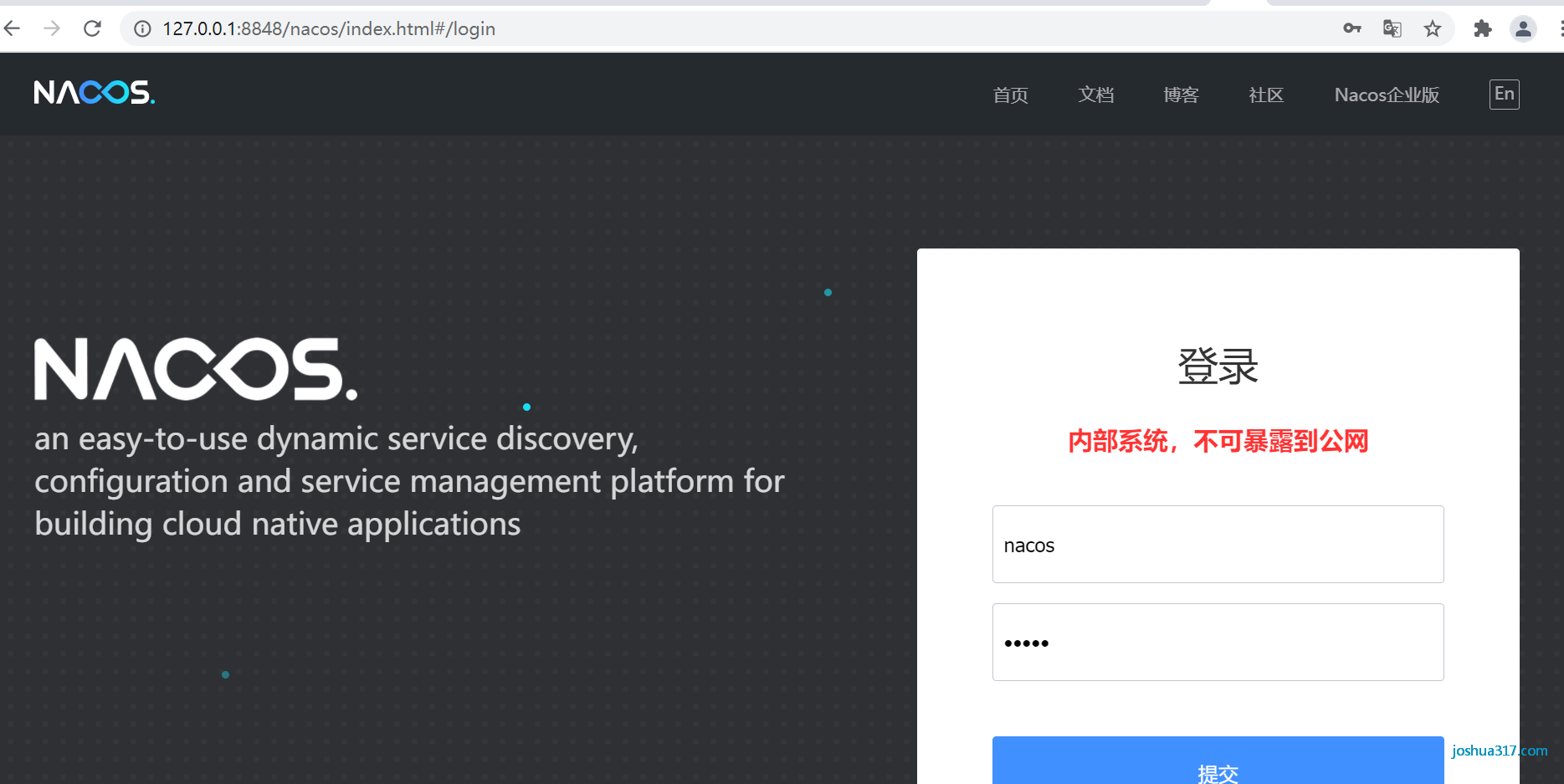This screenshot has height=784, width=1564.
Task: Click the large NACOS hero logo
Action: click(x=196, y=369)
